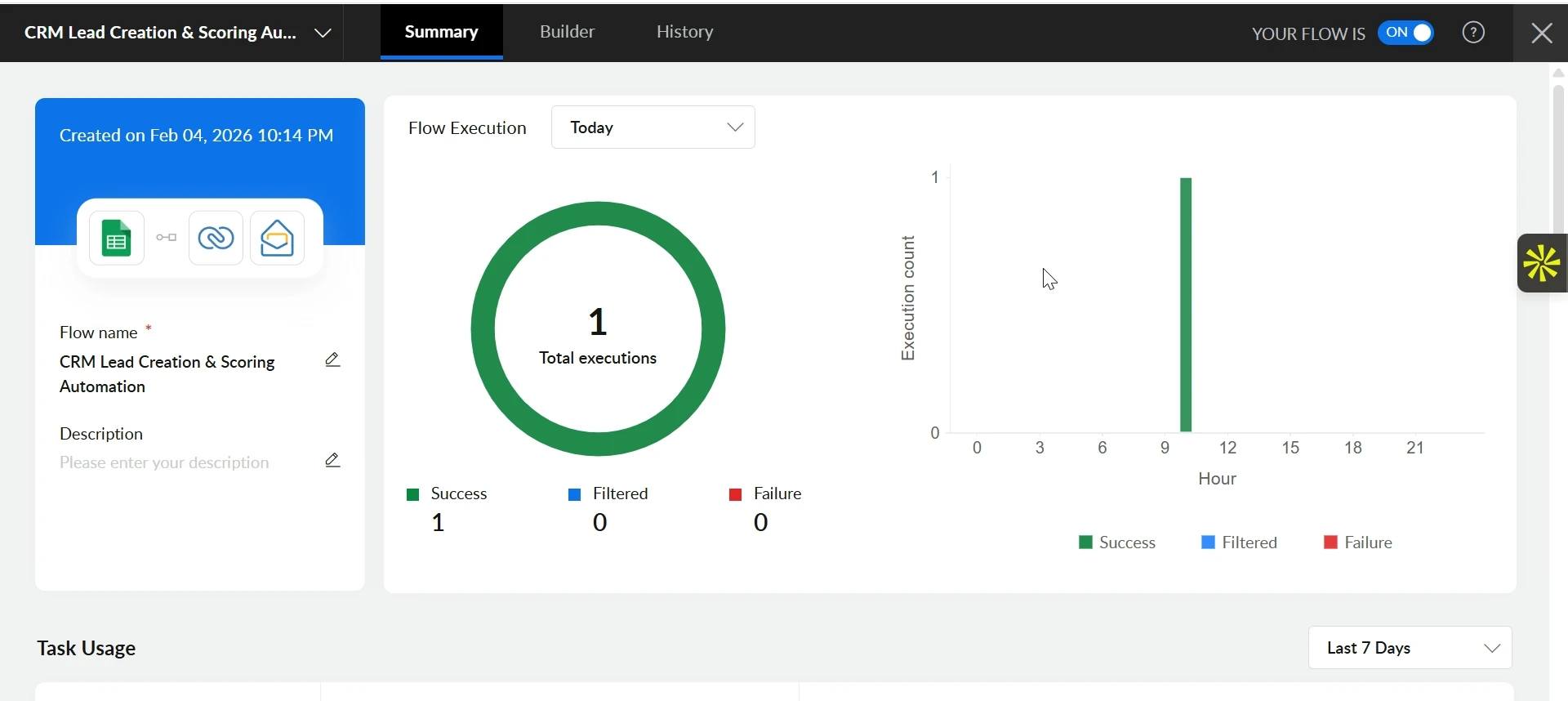This screenshot has width=1568, height=701.
Task: Toggle the Failure legend in hourly chart
Action: (1358, 543)
